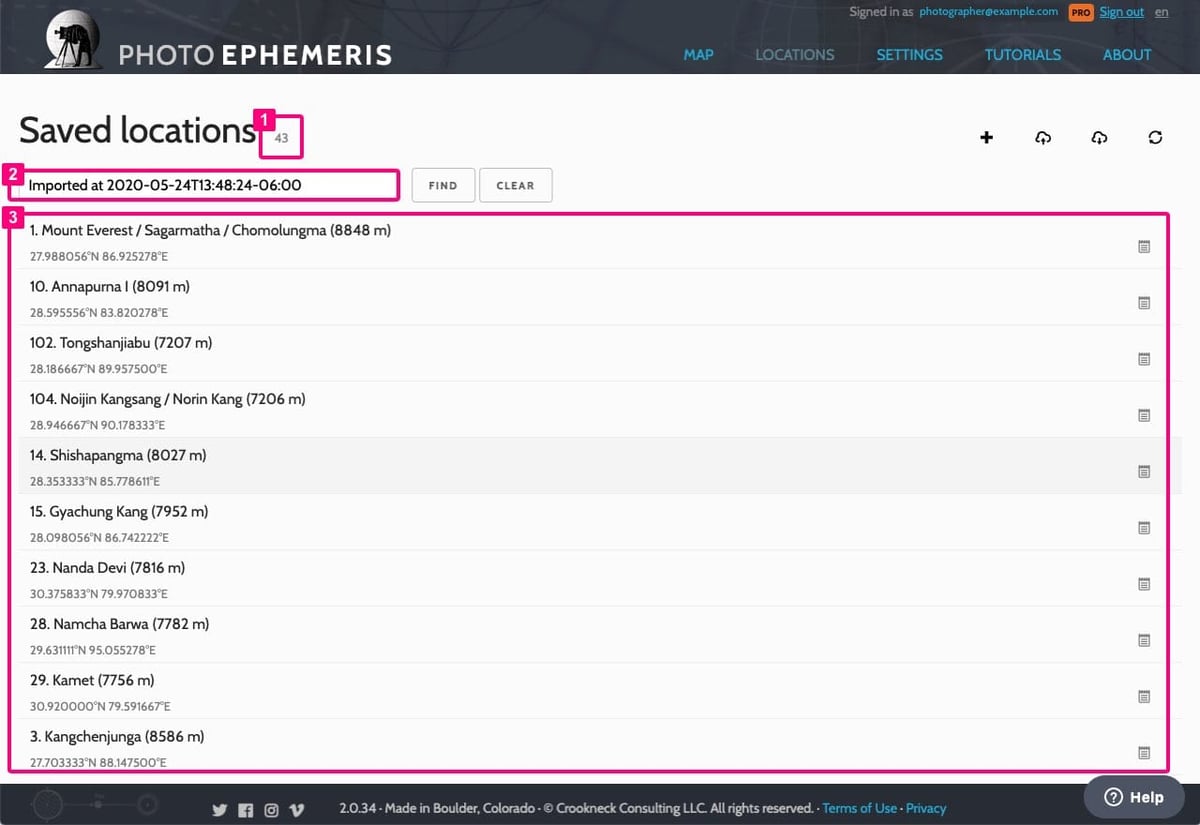Click coordinates 30.920000°N 79.591667°E
The image size is (1200, 825).
[x=100, y=706]
